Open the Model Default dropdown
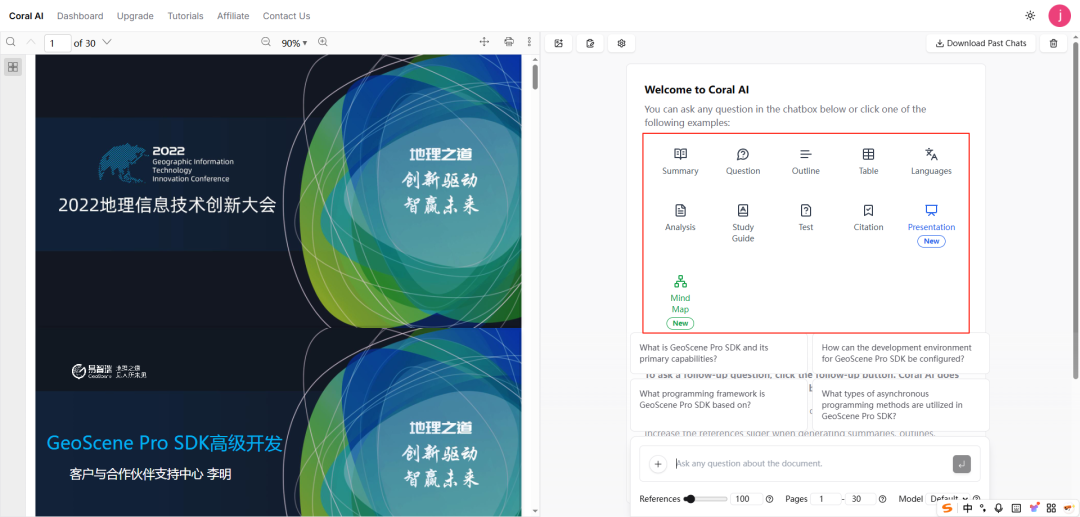Screen dimensions: 1080x517 (949, 498)
